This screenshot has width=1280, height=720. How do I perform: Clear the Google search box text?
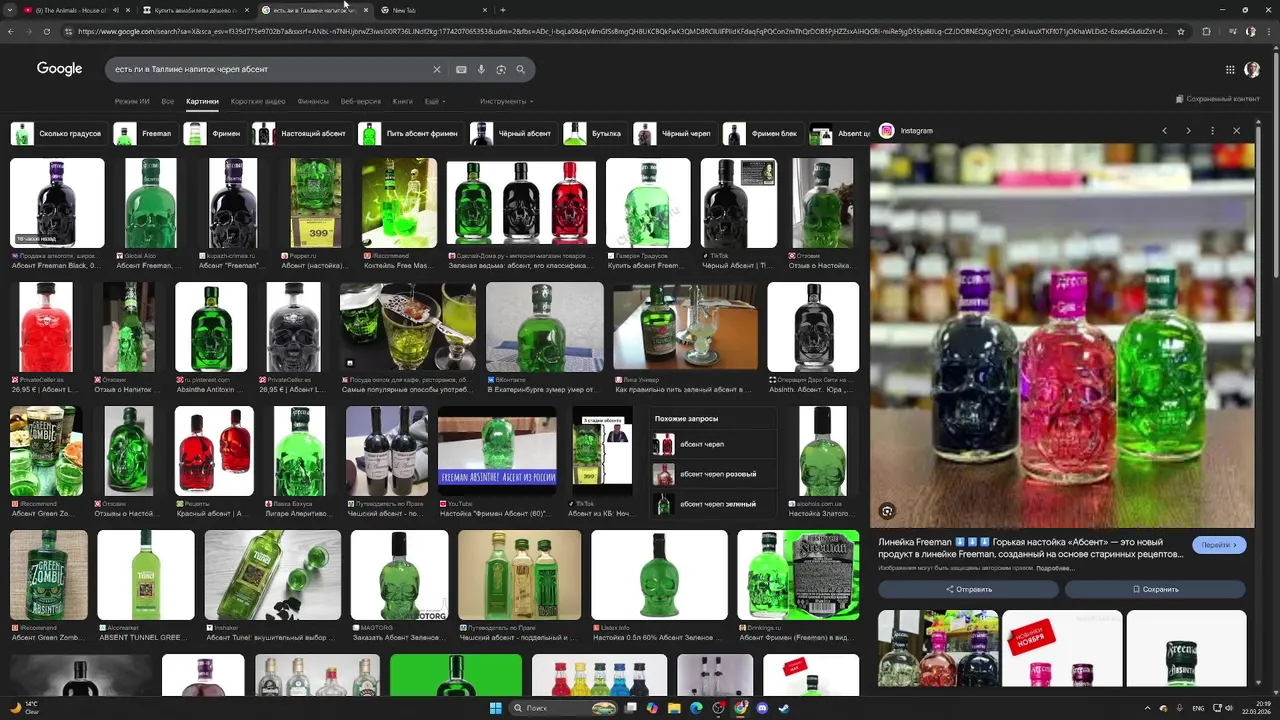click(x=436, y=70)
